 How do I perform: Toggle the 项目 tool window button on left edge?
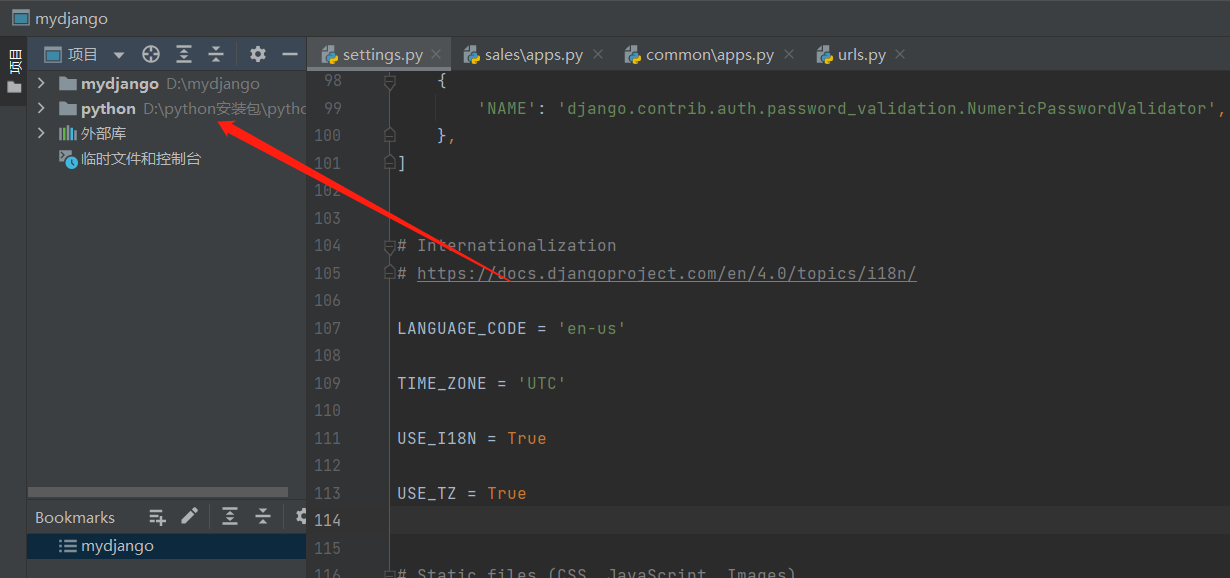click(x=13, y=62)
